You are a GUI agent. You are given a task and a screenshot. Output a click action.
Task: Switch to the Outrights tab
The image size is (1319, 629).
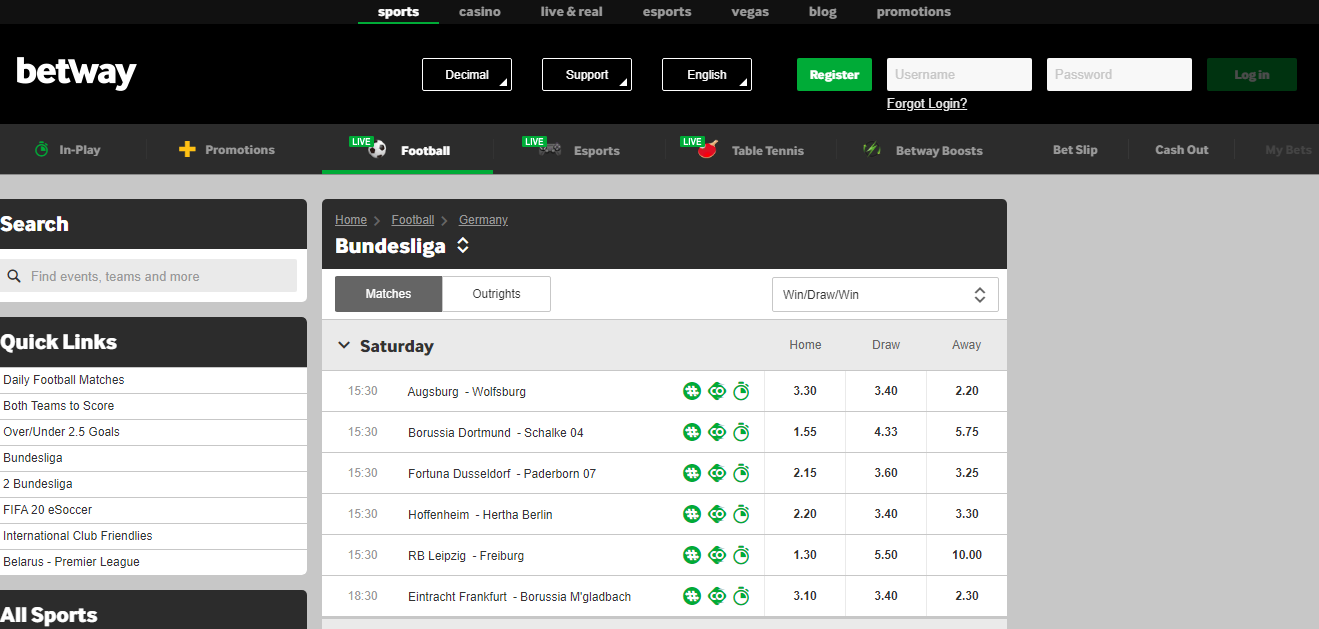point(496,294)
